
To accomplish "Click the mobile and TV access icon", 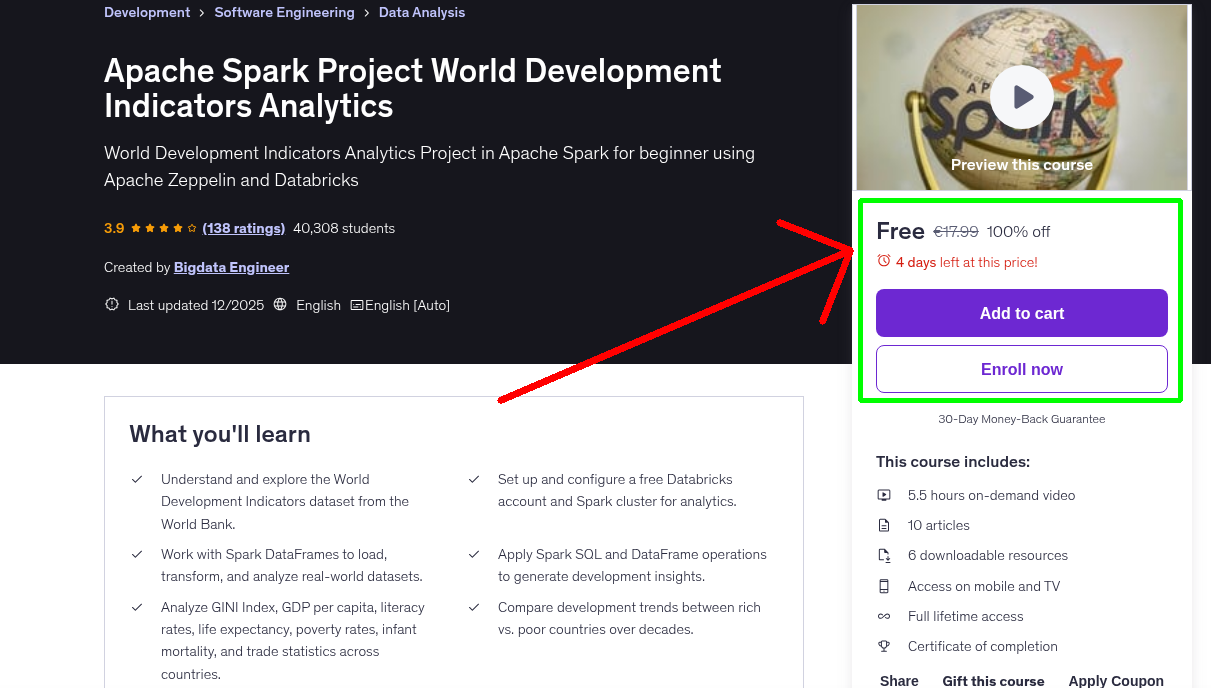I will coord(884,585).
